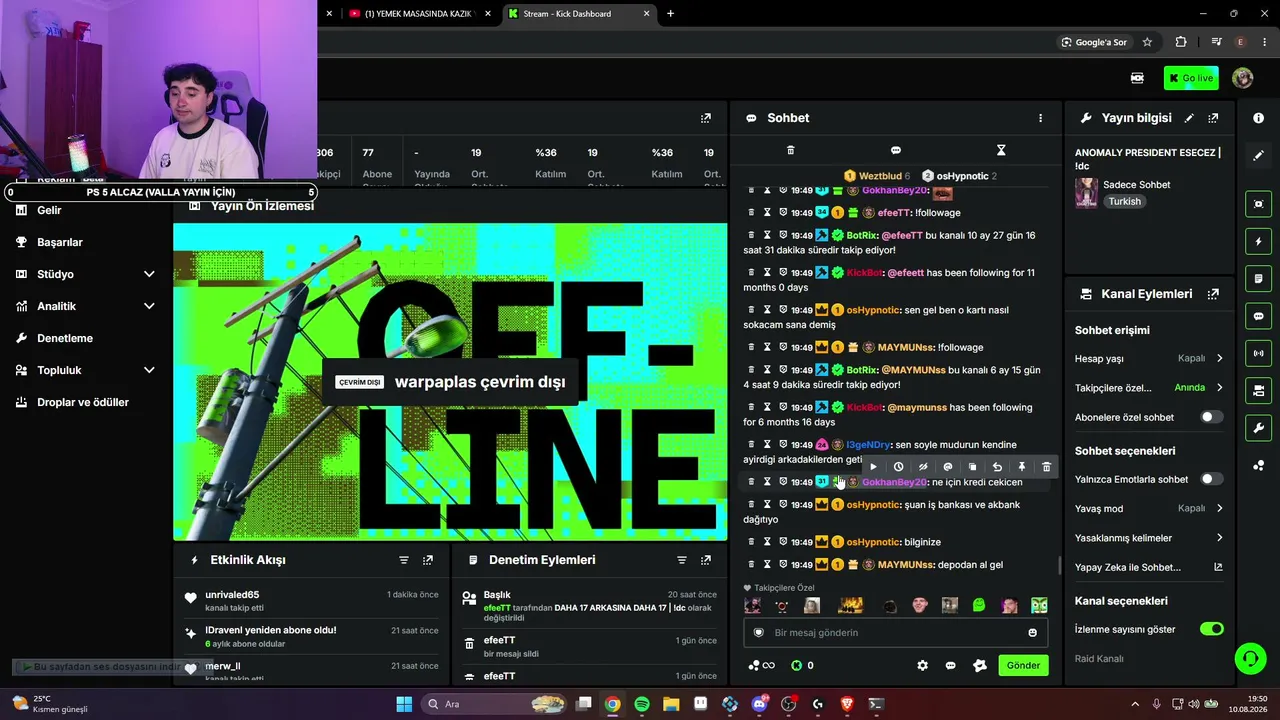Click the Windows taskbar search box
This screenshot has height=720, width=1280.
point(493,704)
